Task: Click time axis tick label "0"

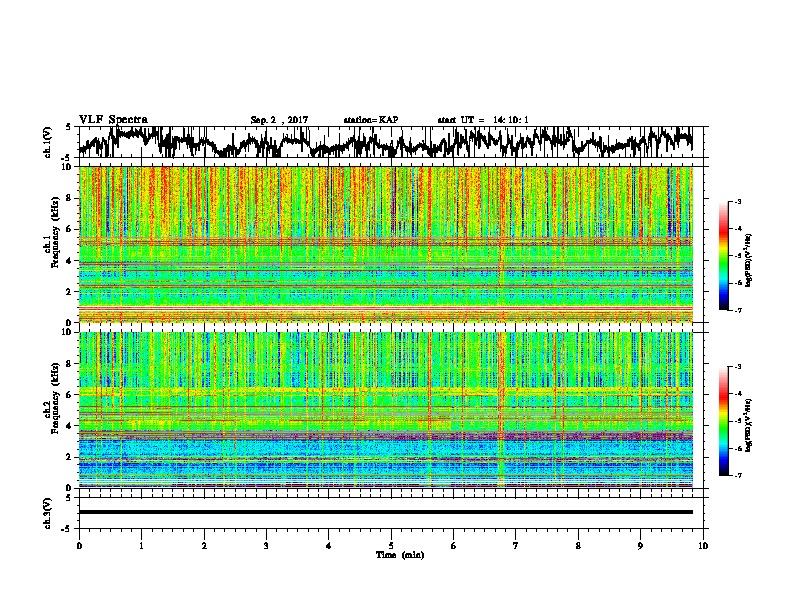Action: point(79,546)
